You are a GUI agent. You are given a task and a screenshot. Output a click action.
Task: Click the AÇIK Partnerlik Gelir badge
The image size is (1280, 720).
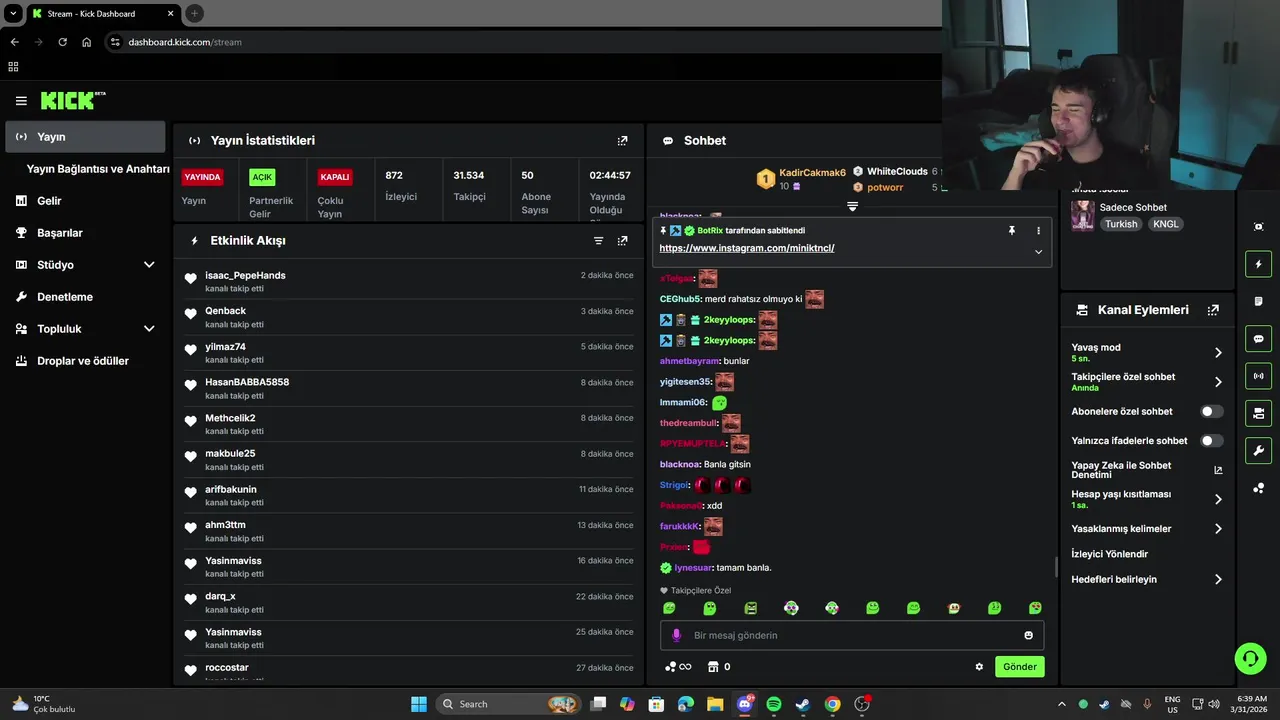(262, 177)
